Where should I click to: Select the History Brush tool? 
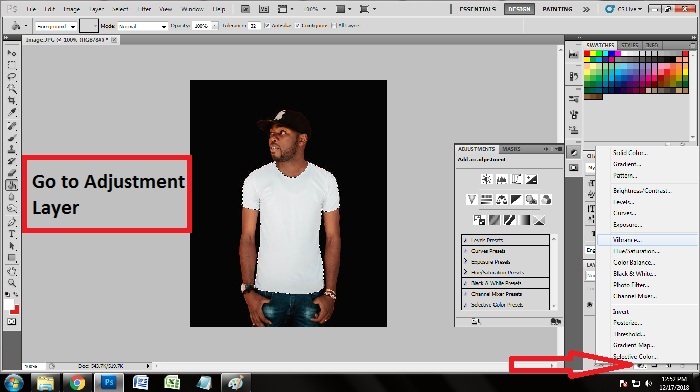point(12,161)
